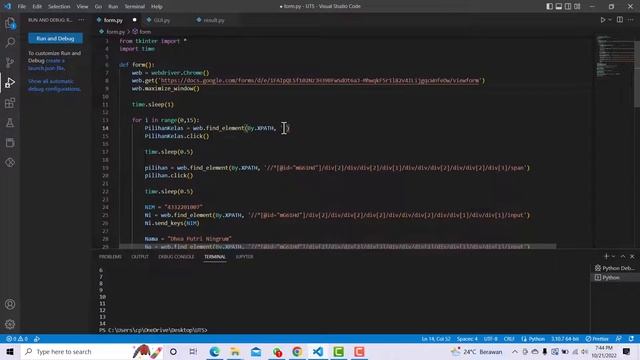Open the Explorer view in activity bar
The image size is (640, 360).
[10, 23]
